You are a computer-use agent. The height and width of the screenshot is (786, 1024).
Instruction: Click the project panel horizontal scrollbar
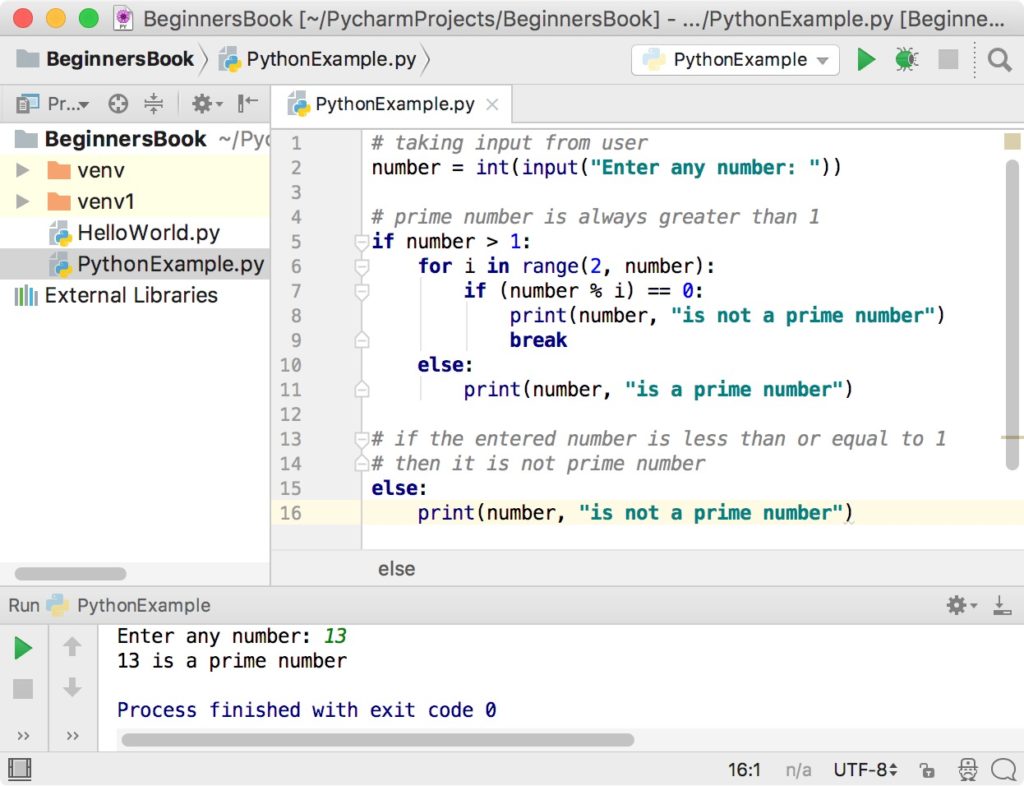[71, 574]
